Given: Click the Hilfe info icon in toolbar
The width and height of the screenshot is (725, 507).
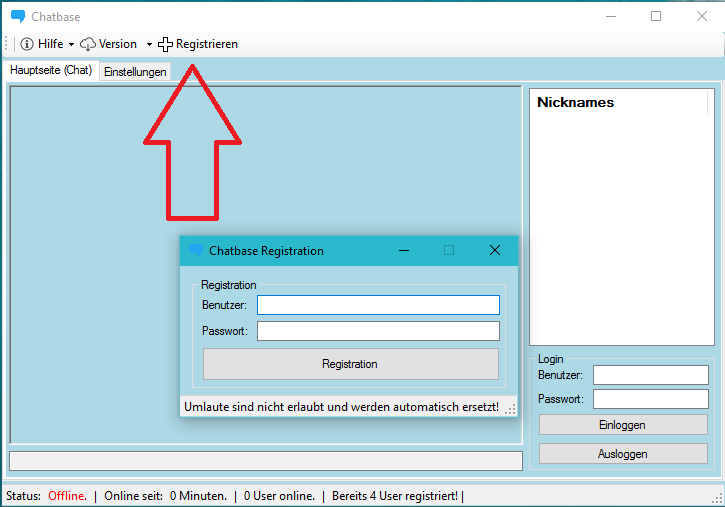Looking at the screenshot, I should (x=27, y=44).
